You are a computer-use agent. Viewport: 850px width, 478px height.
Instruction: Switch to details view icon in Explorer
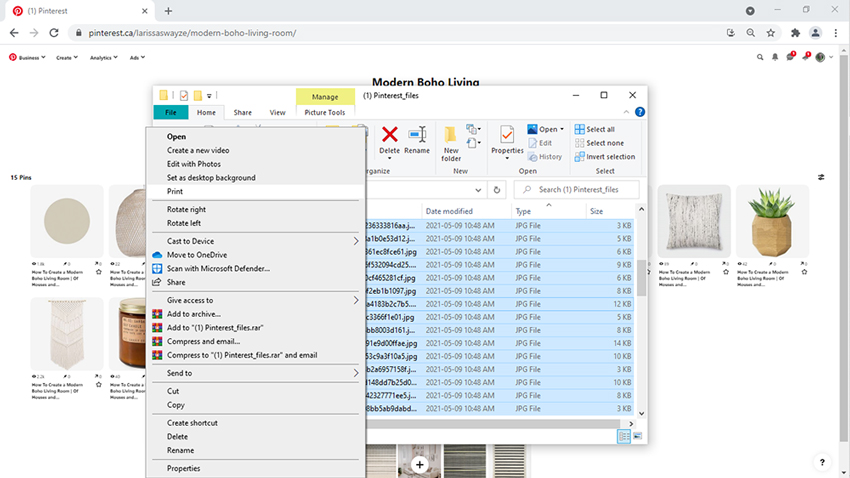click(624, 436)
